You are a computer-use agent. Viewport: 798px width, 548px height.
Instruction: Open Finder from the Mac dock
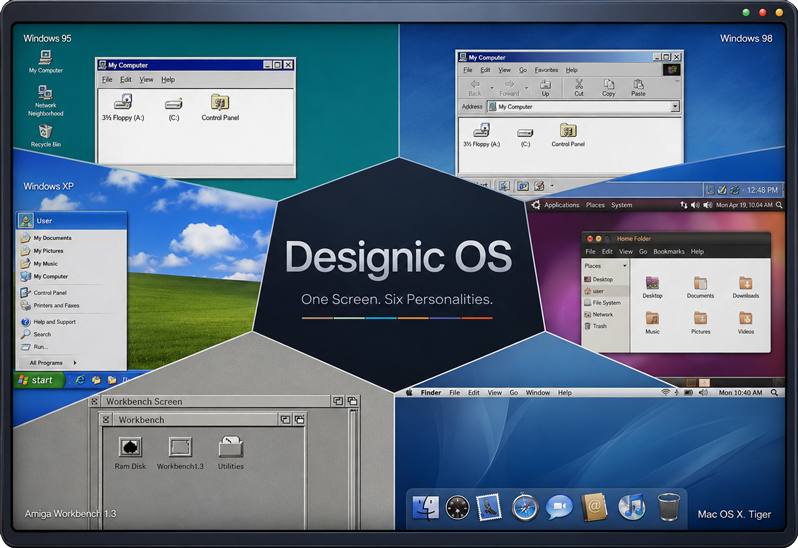click(x=425, y=507)
